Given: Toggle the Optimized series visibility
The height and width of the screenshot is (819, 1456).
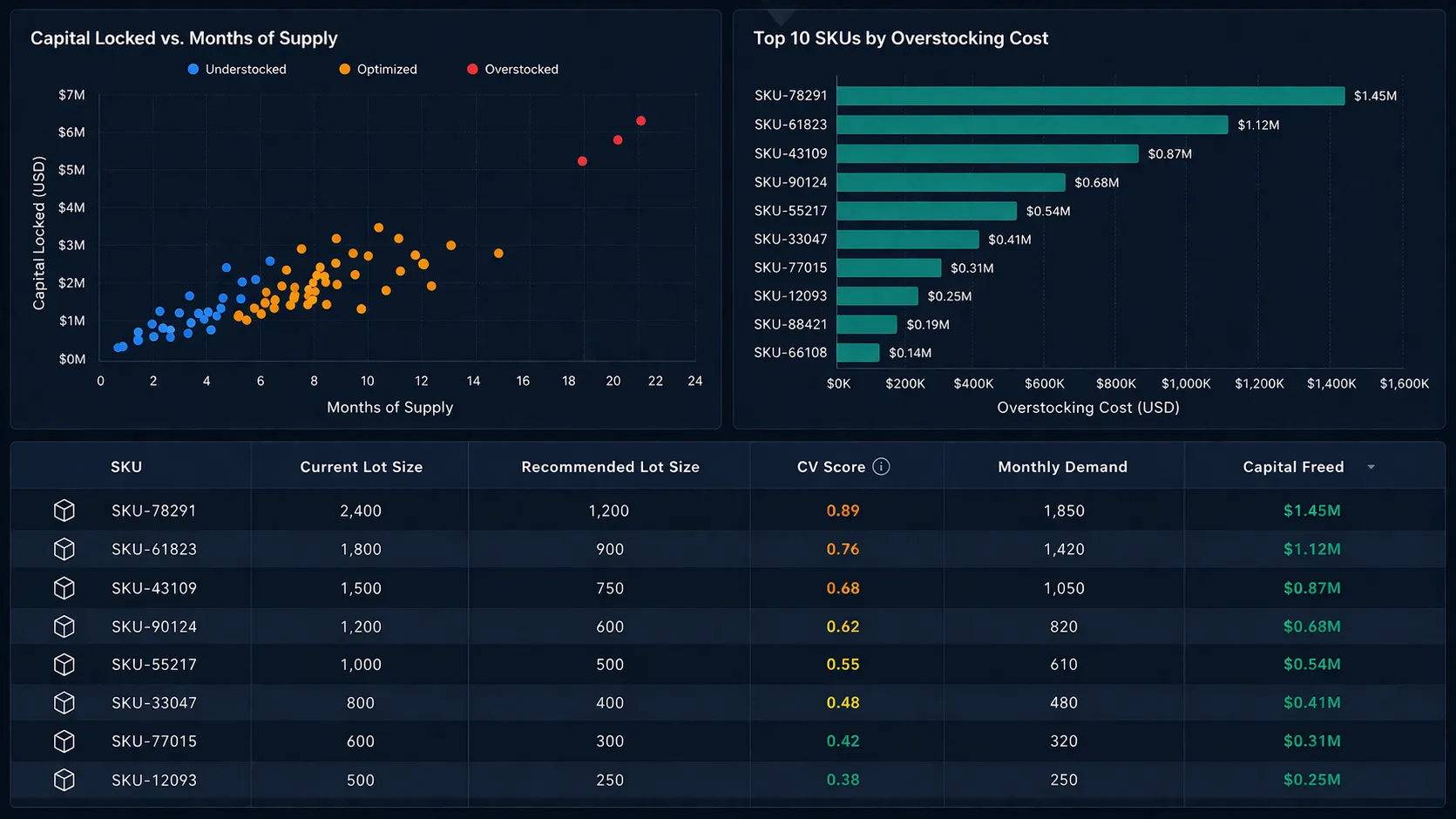Looking at the screenshot, I should coord(377,69).
